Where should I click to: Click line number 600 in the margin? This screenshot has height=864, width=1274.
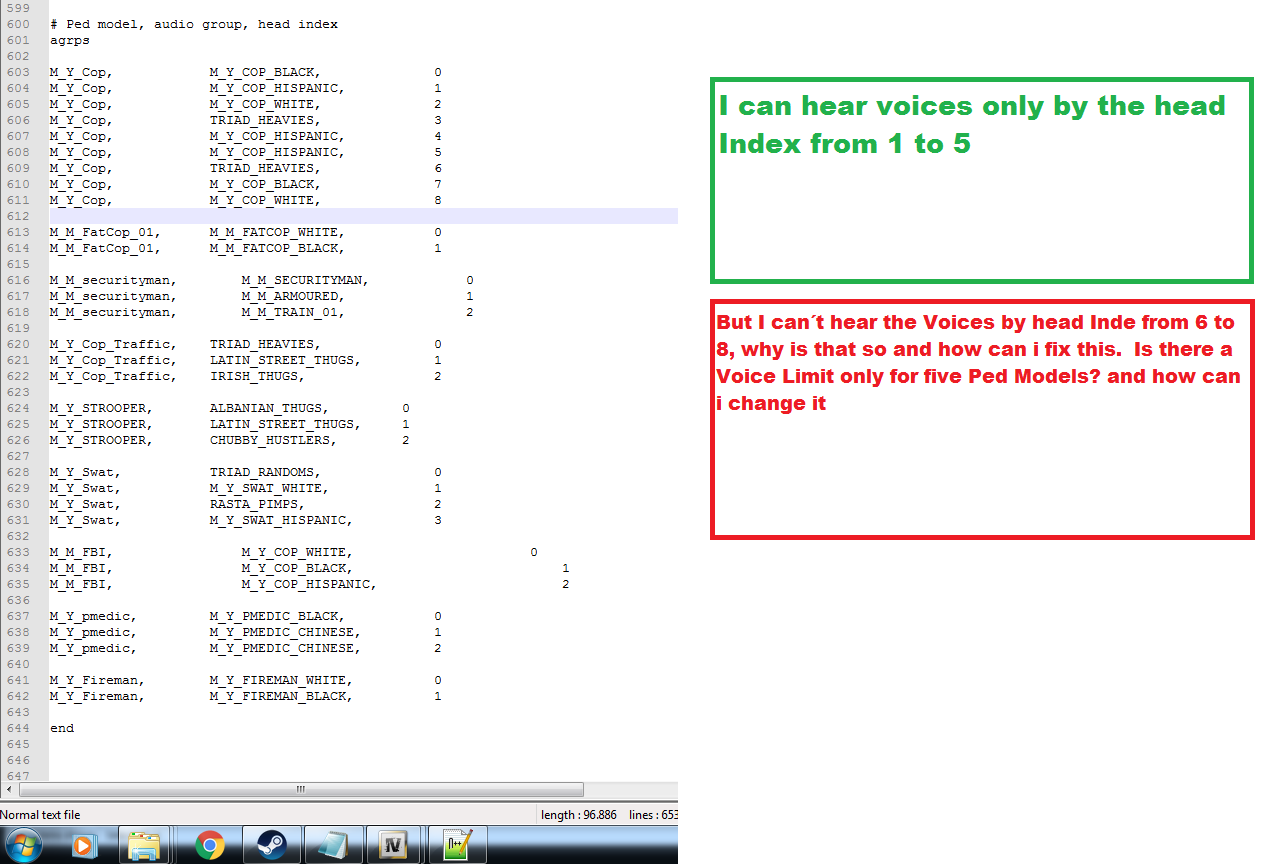tap(16, 24)
